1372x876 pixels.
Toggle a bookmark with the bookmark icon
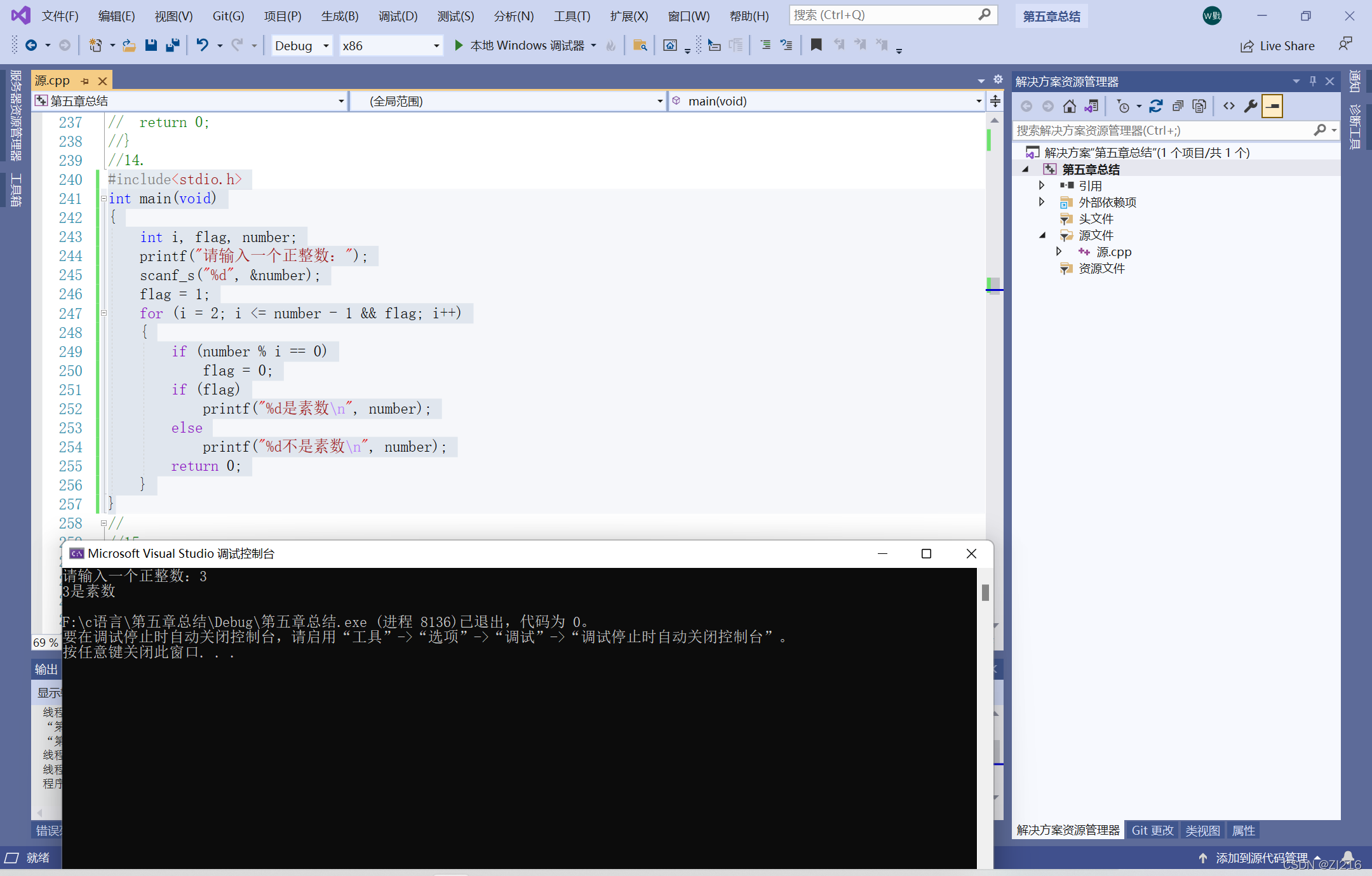point(816,44)
